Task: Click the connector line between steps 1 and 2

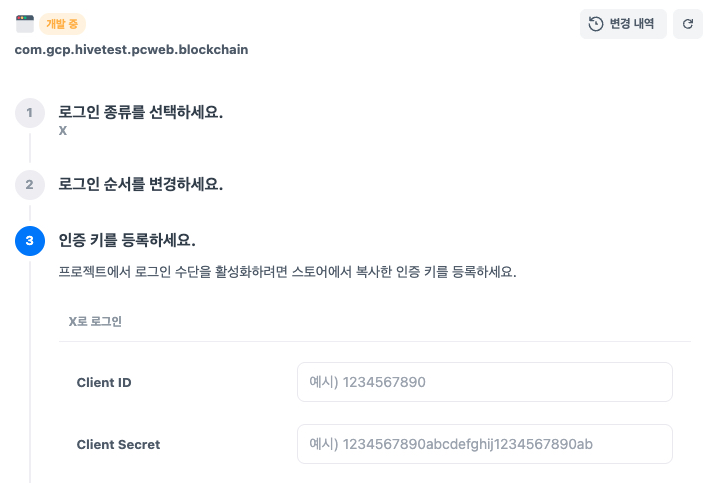Action: click(30, 148)
